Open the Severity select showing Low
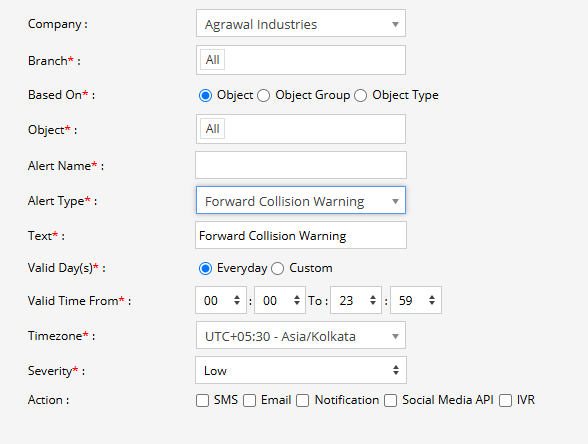Screen dimensions: 588x444 301,370
